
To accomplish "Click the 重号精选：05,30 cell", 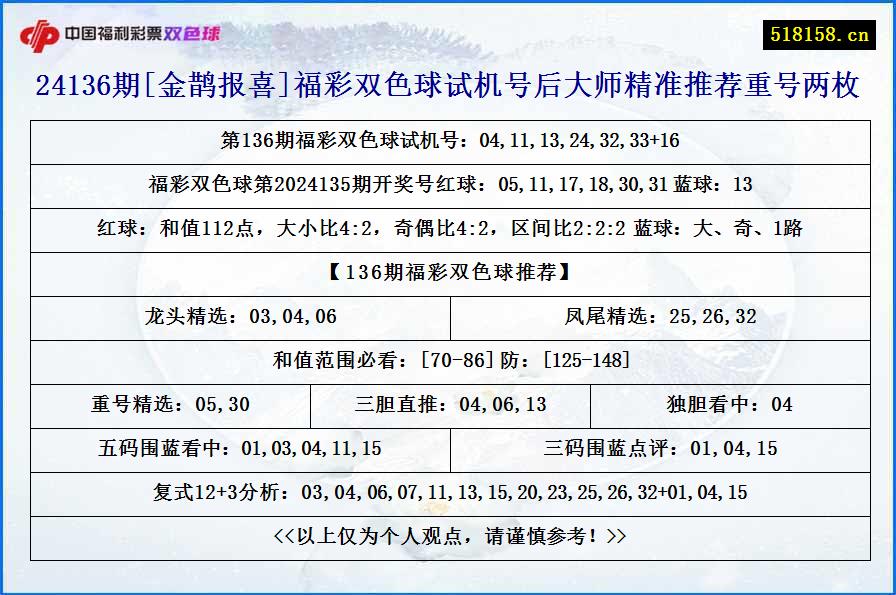I will coord(171,406).
